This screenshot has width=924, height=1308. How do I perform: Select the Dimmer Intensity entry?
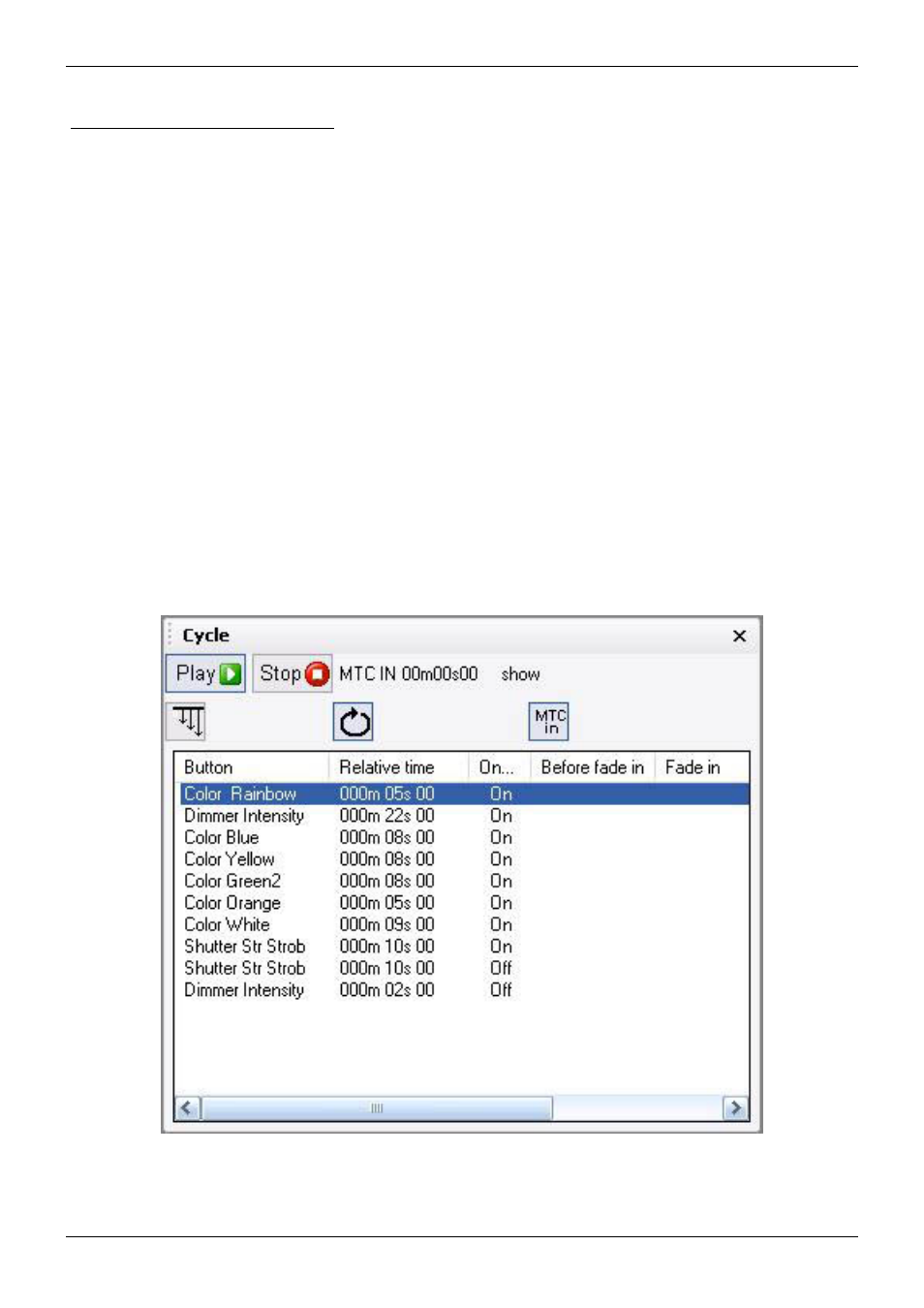(x=244, y=816)
